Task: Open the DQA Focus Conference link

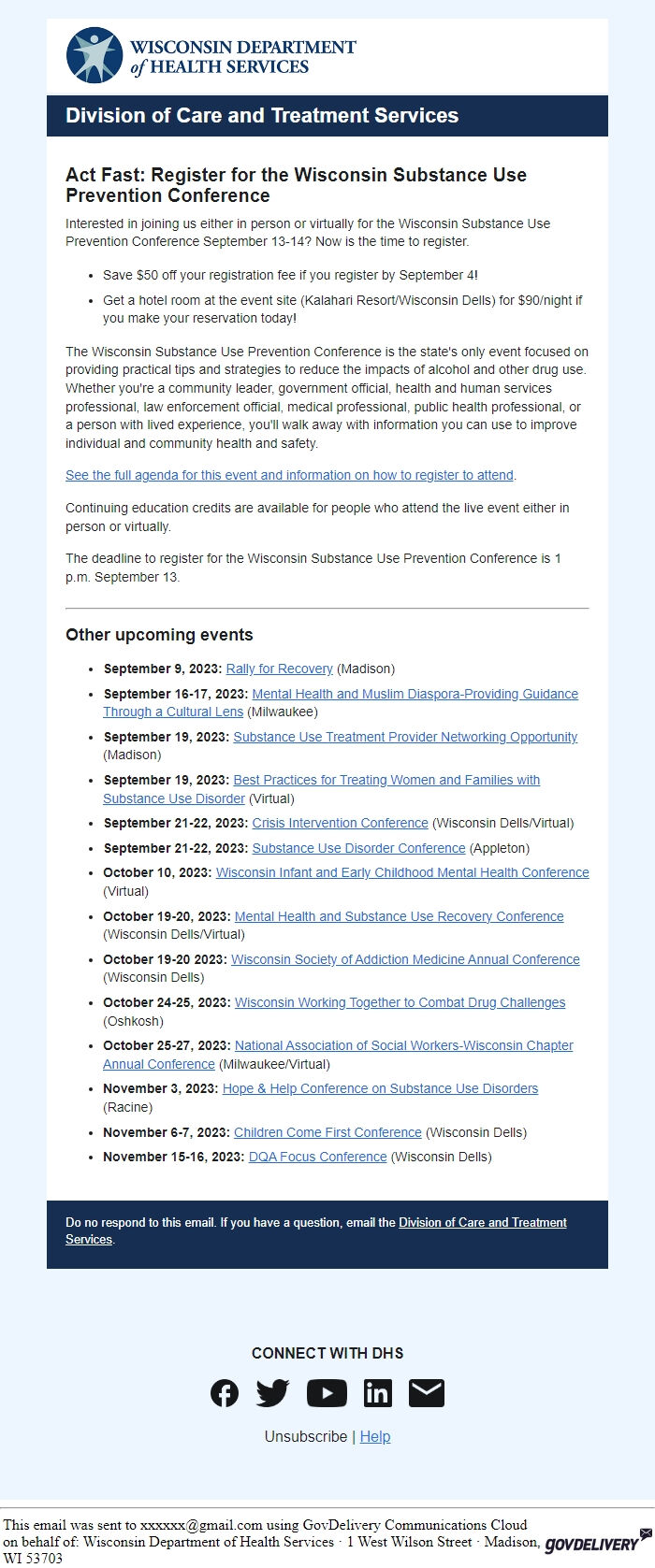Action: pyautogui.click(x=316, y=1157)
